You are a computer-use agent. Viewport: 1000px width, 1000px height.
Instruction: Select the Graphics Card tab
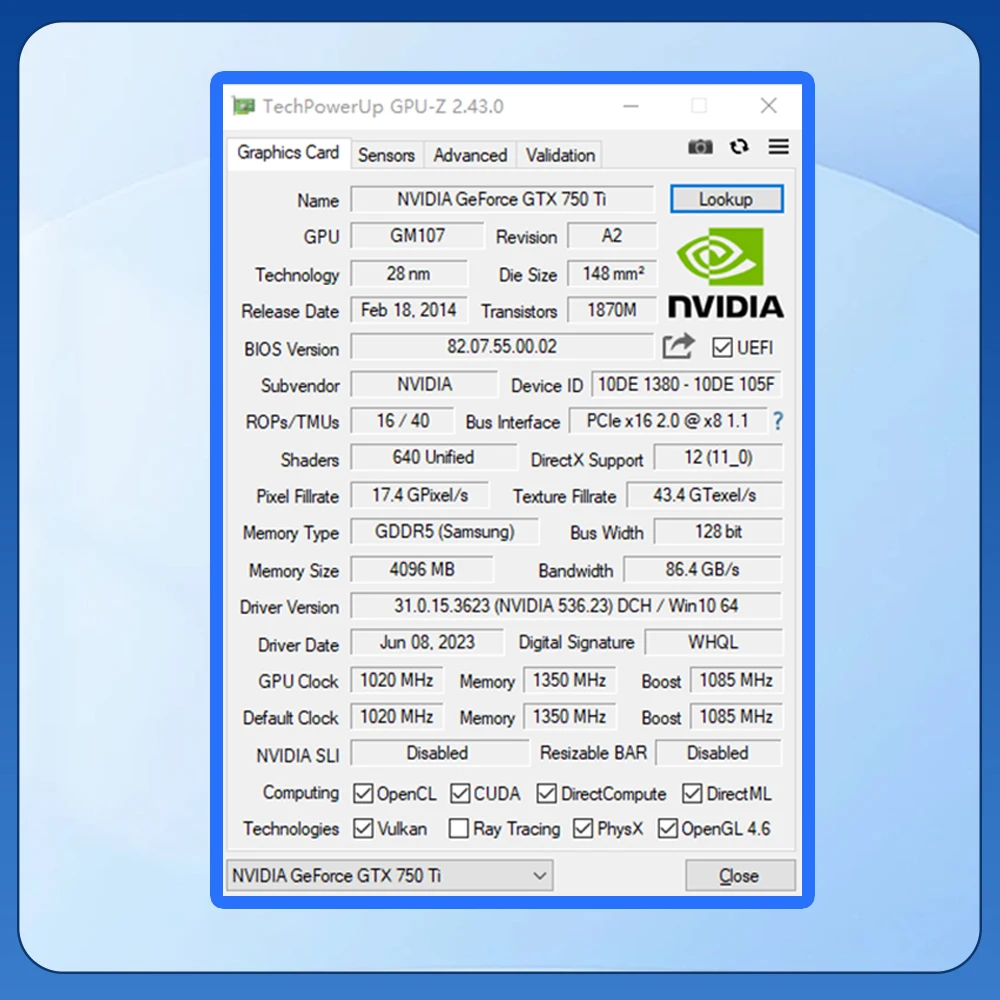point(288,153)
